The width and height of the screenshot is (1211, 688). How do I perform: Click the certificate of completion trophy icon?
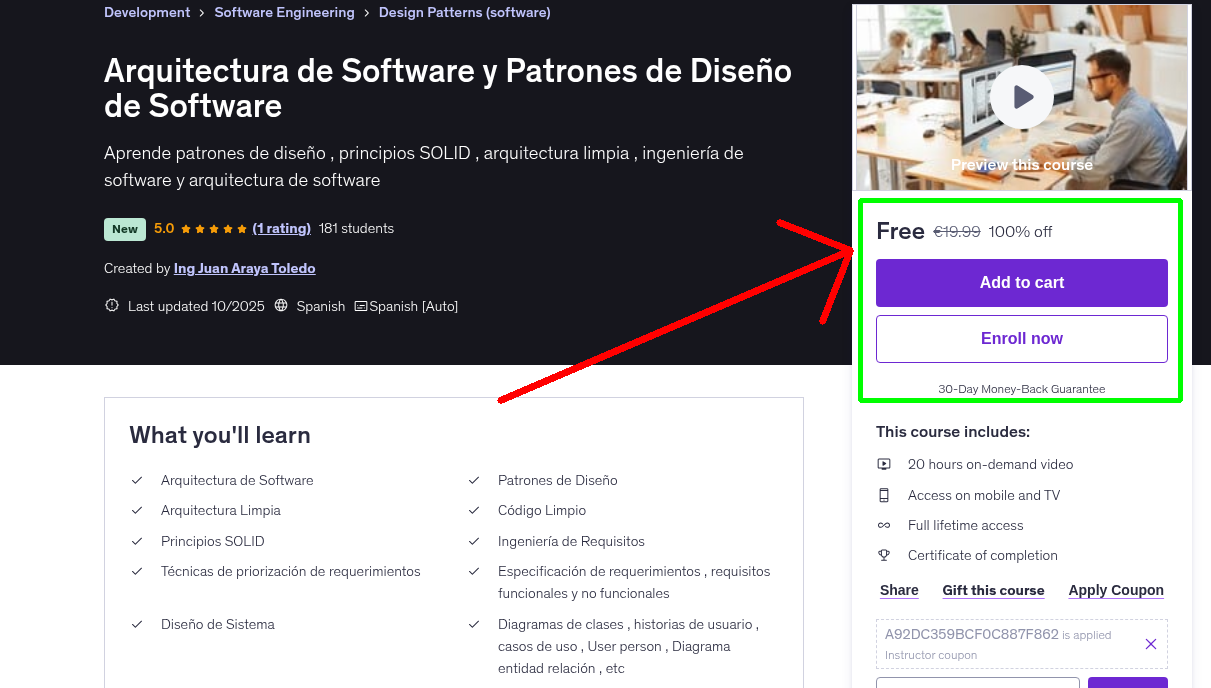point(884,555)
